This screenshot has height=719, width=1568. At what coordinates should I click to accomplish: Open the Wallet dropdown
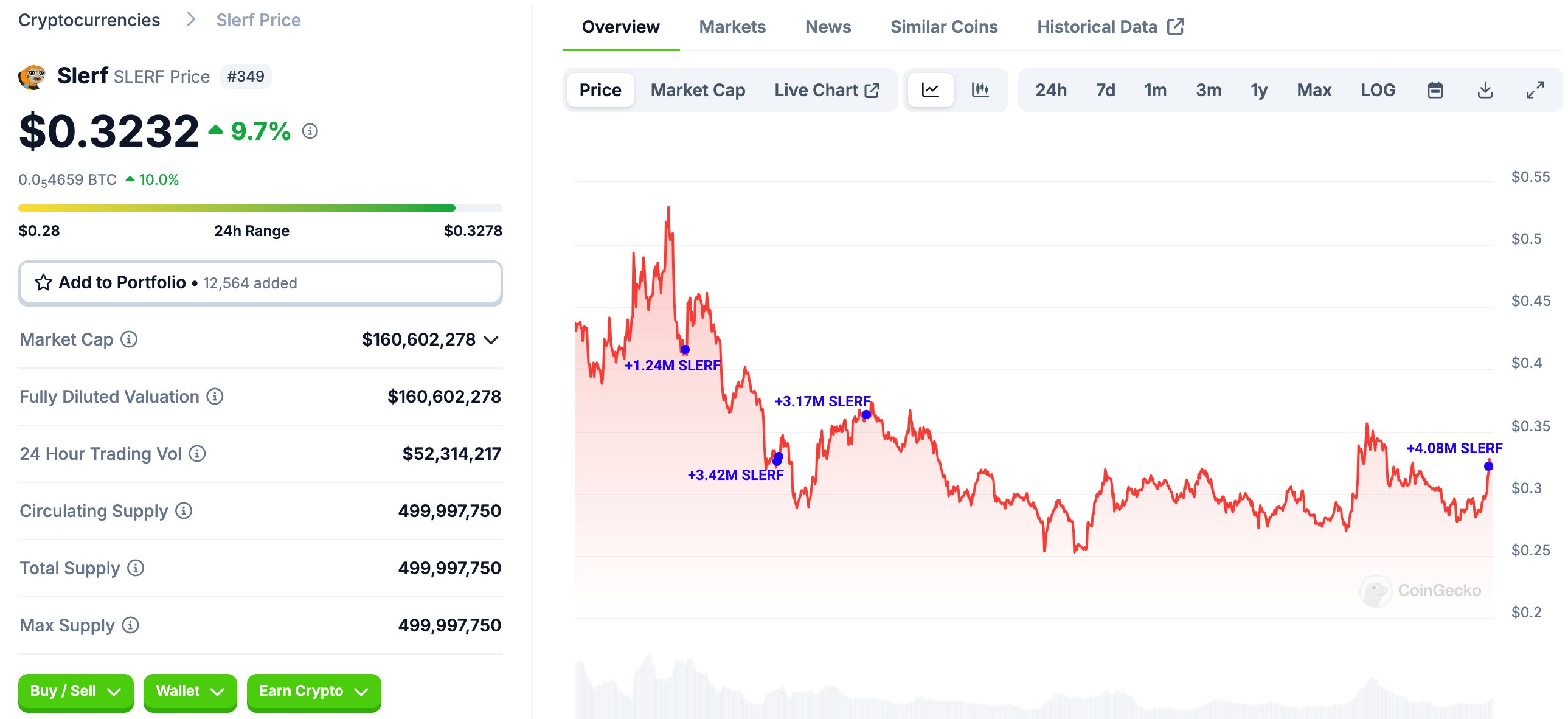tap(190, 692)
